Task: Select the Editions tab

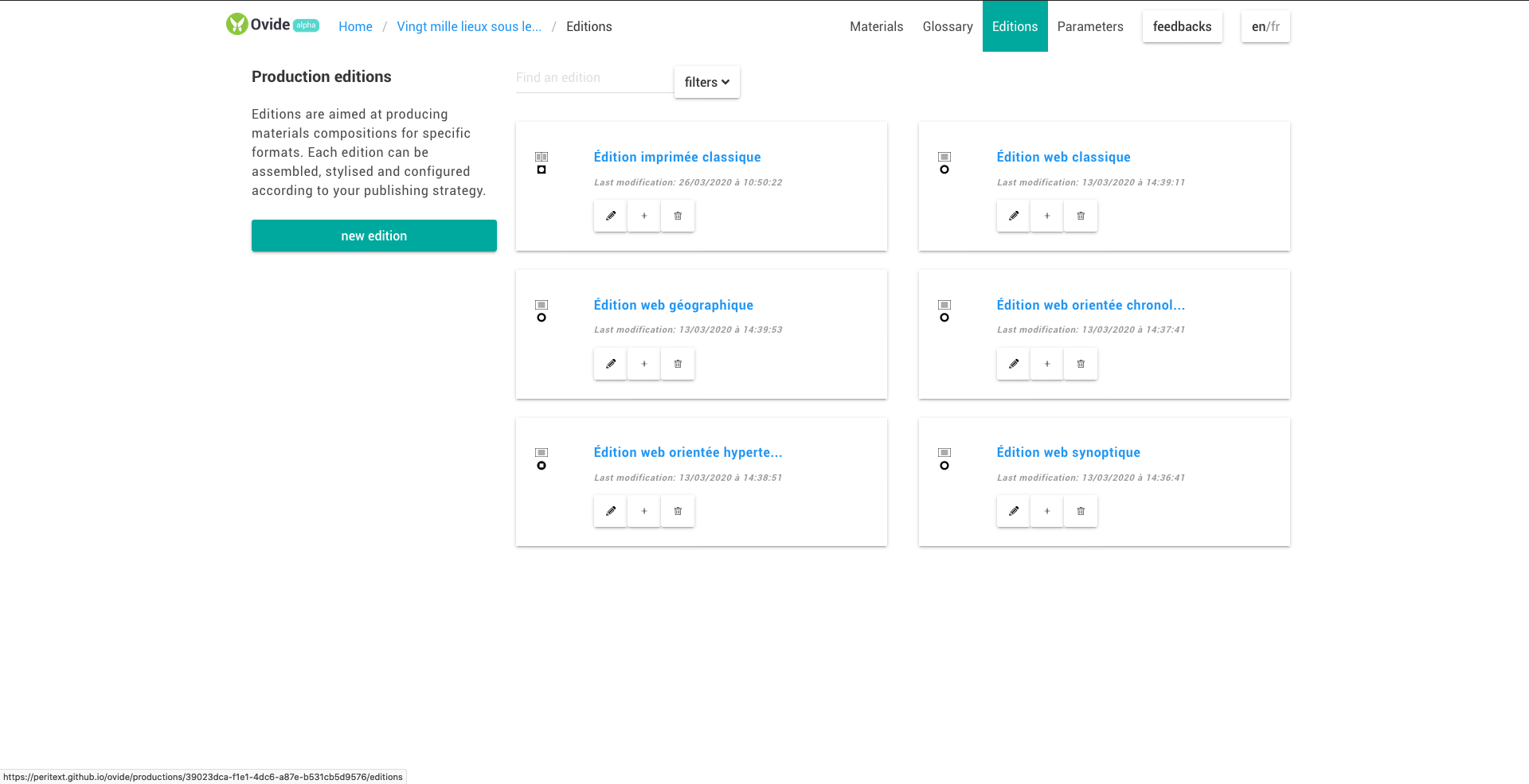Action: click(1015, 26)
